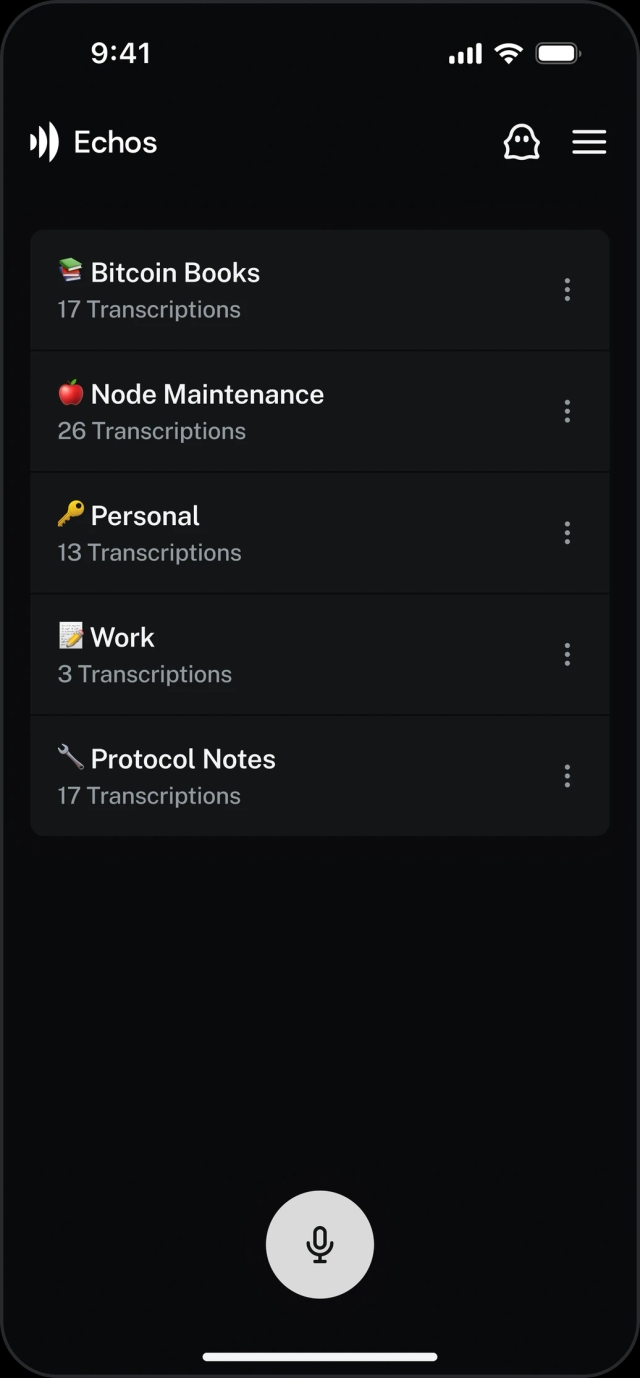Tap the memo emoji on Work folder
Image resolution: width=640 pixels, height=1378 pixels.
(69, 636)
